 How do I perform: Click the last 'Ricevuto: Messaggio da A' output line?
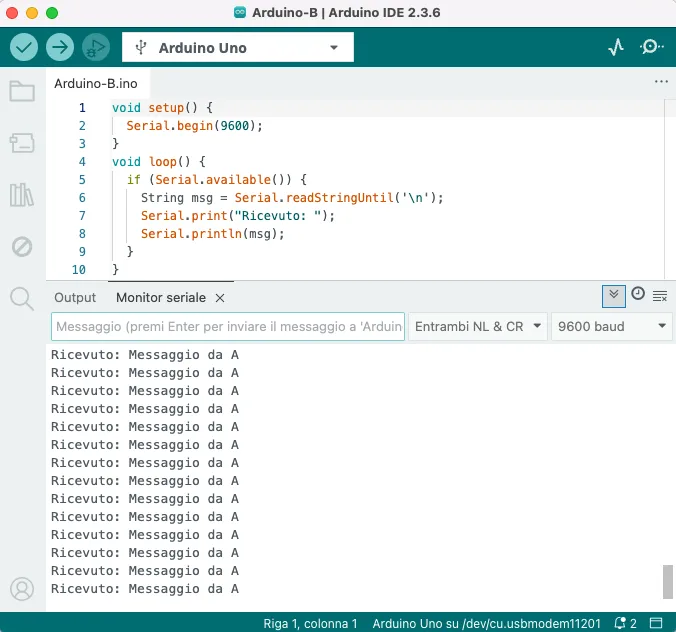[145, 589]
